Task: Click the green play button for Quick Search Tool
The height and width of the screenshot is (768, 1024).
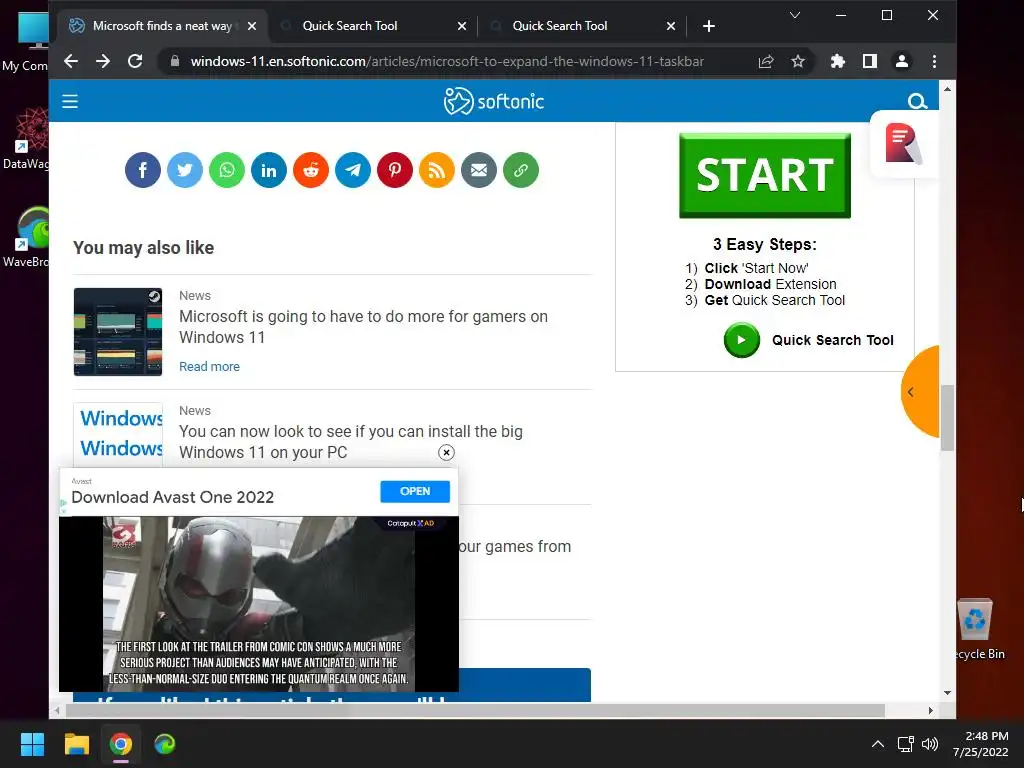Action: 741,340
